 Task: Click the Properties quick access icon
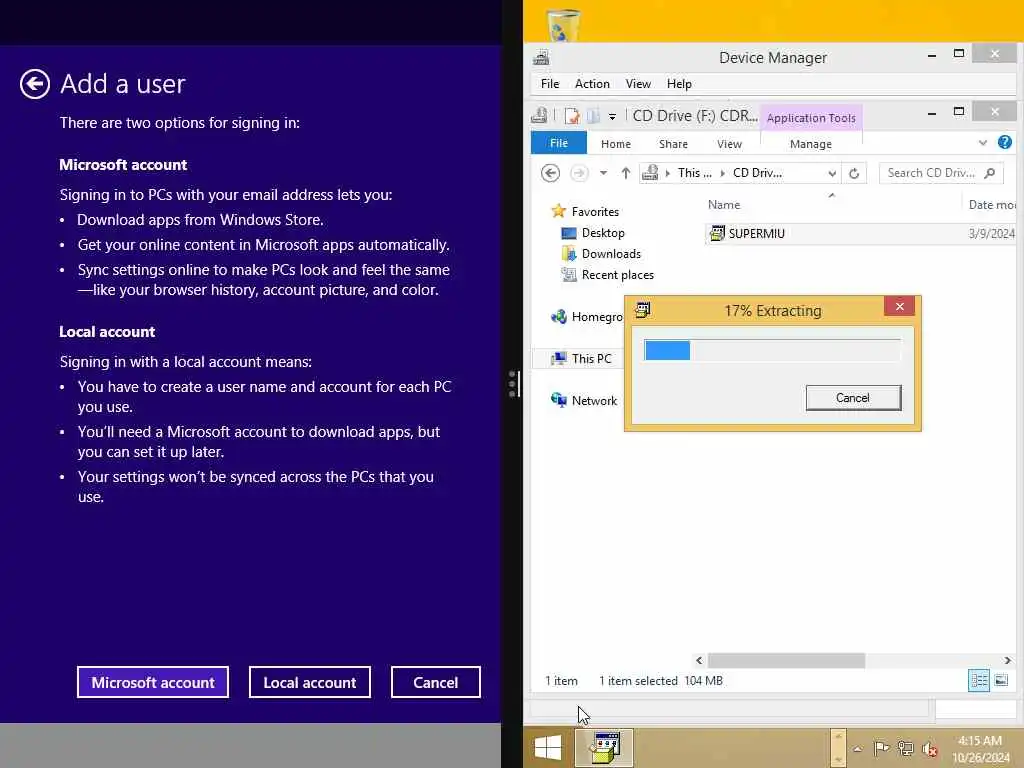572,116
